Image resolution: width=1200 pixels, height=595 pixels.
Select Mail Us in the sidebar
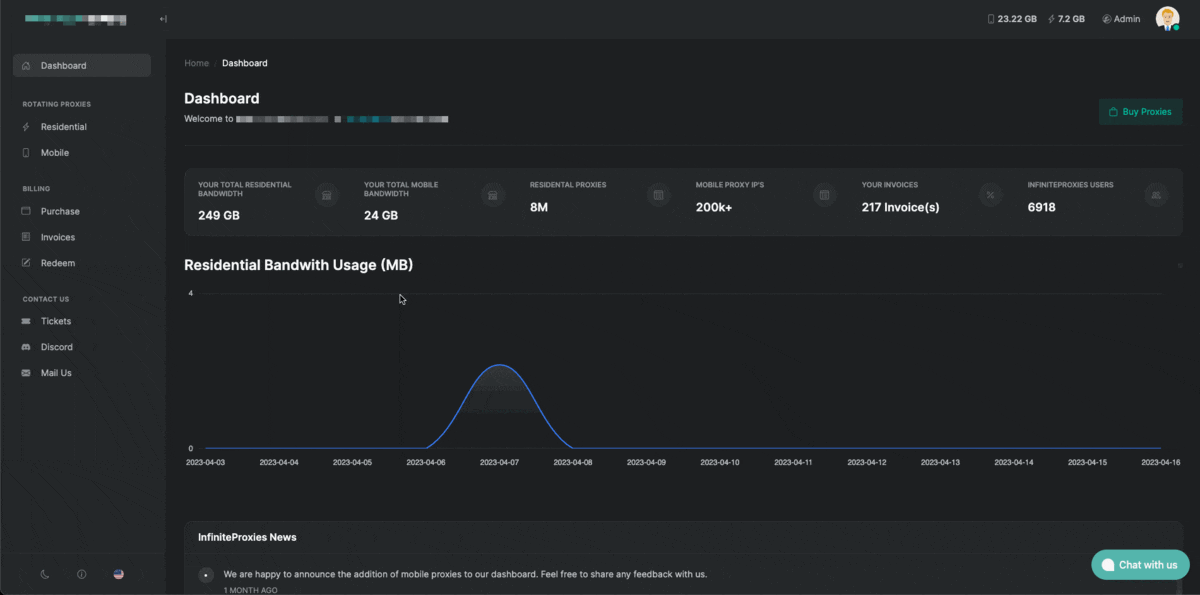(56, 373)
